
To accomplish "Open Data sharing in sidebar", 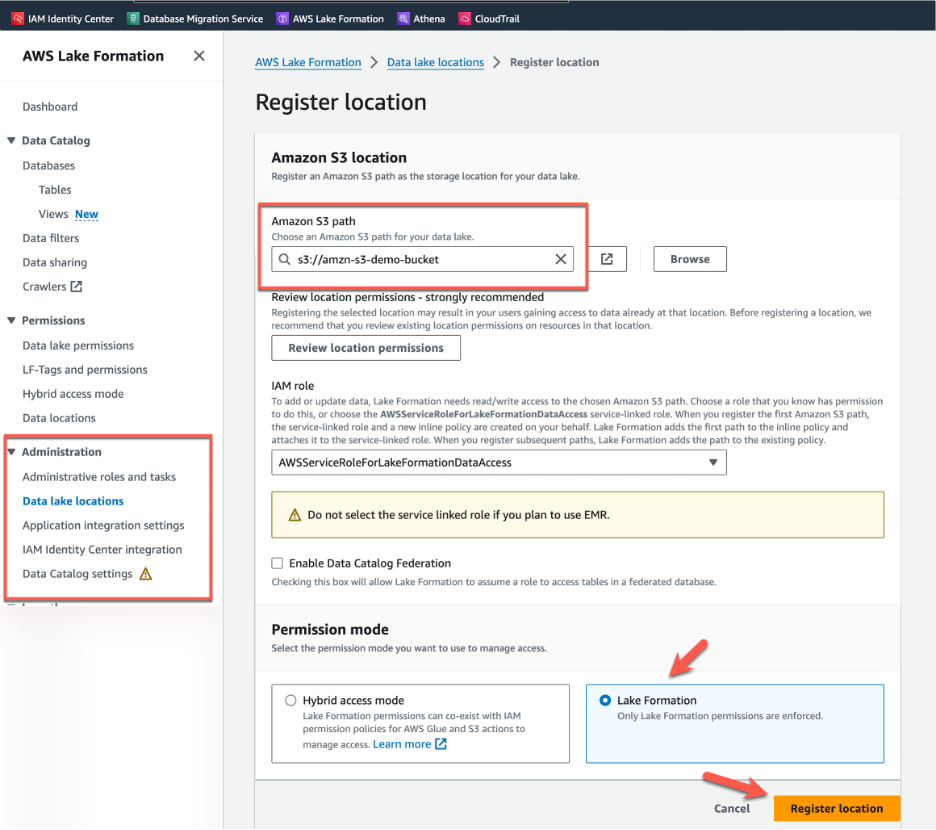I will point(55,263).
